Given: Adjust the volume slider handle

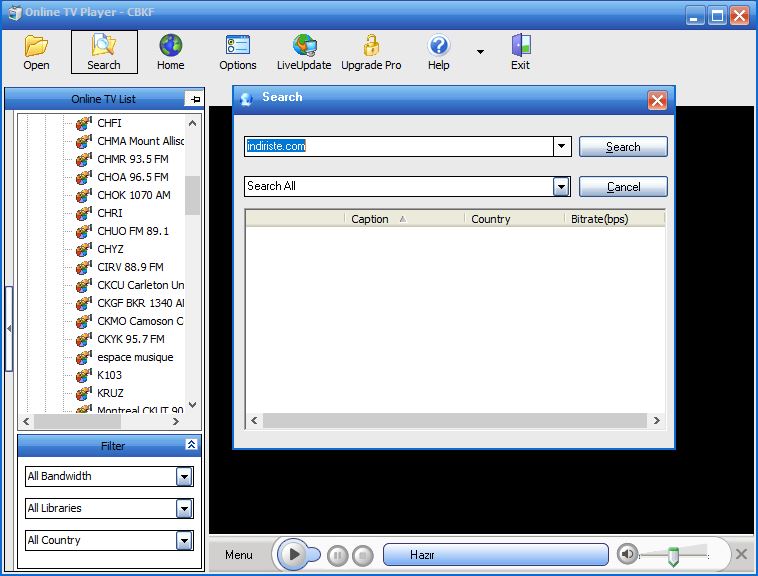Looking at the screenshot, I should pos(673,556).
